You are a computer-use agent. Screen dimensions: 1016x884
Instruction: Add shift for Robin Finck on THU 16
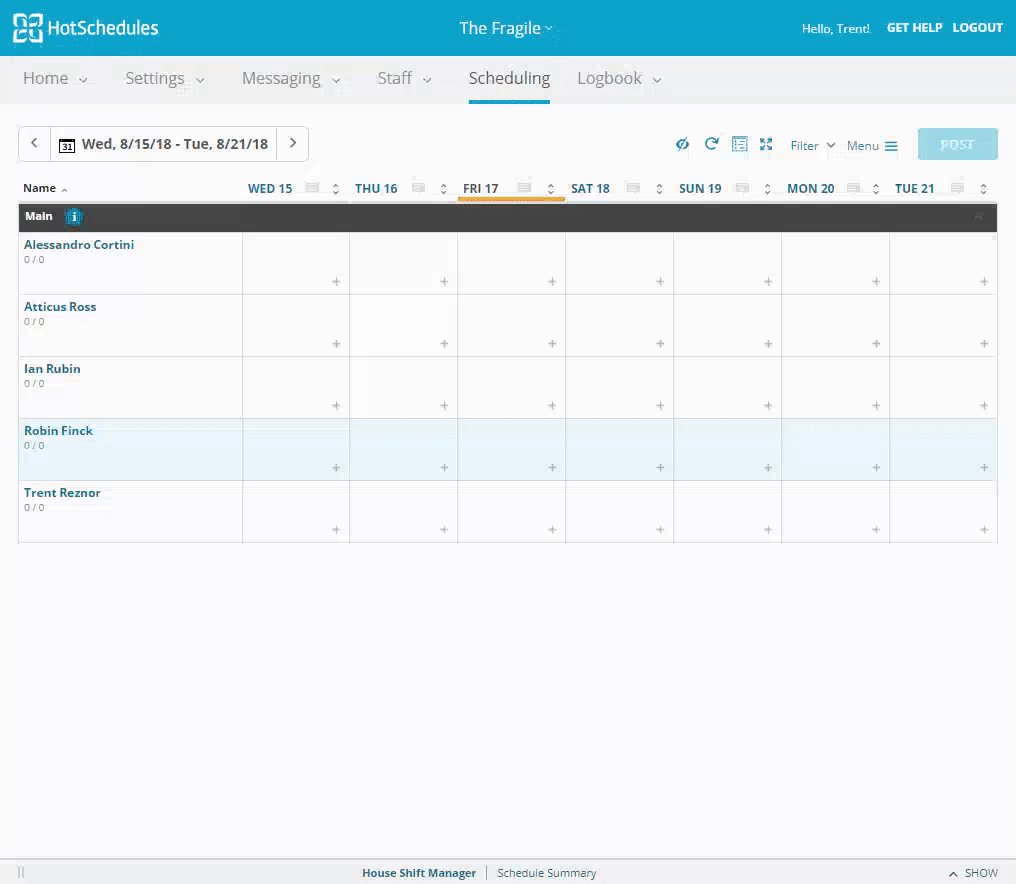pos(444,467)
